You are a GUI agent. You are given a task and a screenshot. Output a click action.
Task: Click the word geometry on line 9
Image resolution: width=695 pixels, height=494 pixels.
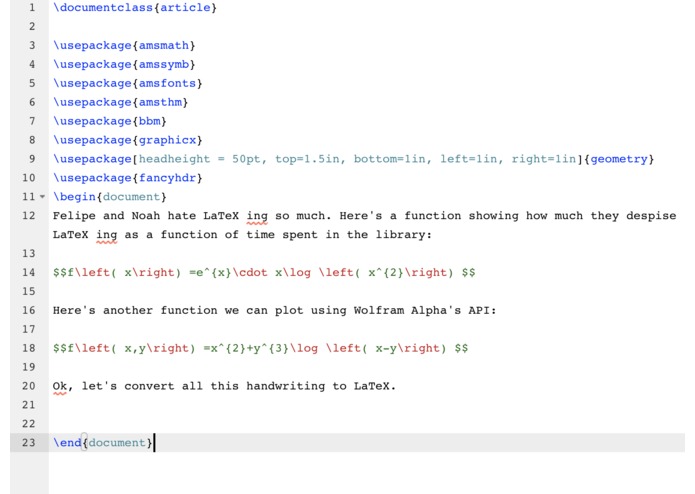[619, 159]
